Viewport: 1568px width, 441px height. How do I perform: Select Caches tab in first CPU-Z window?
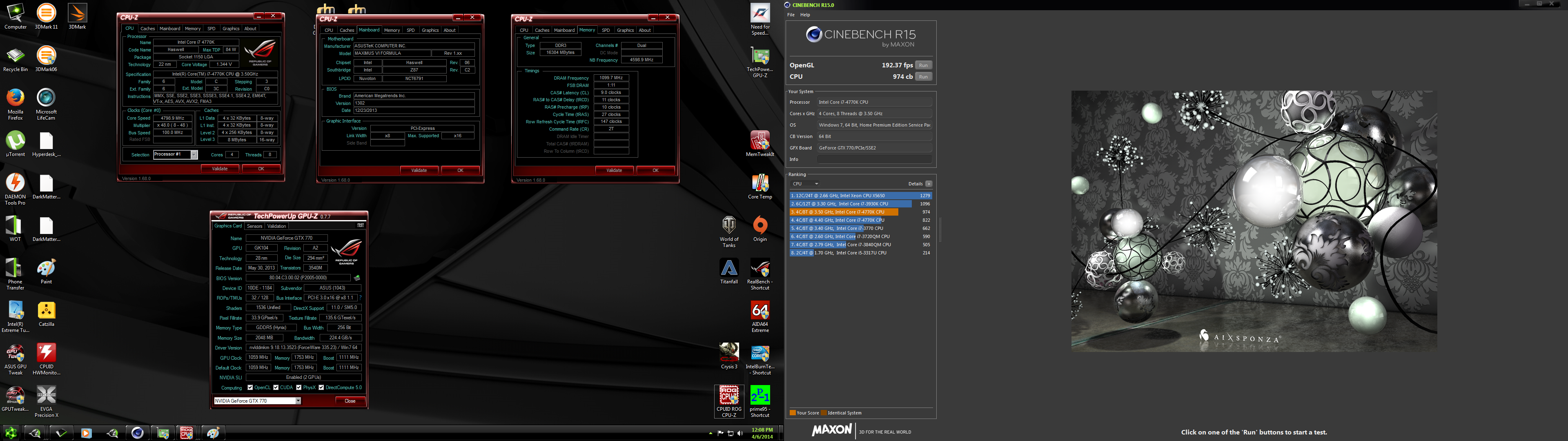148,29
